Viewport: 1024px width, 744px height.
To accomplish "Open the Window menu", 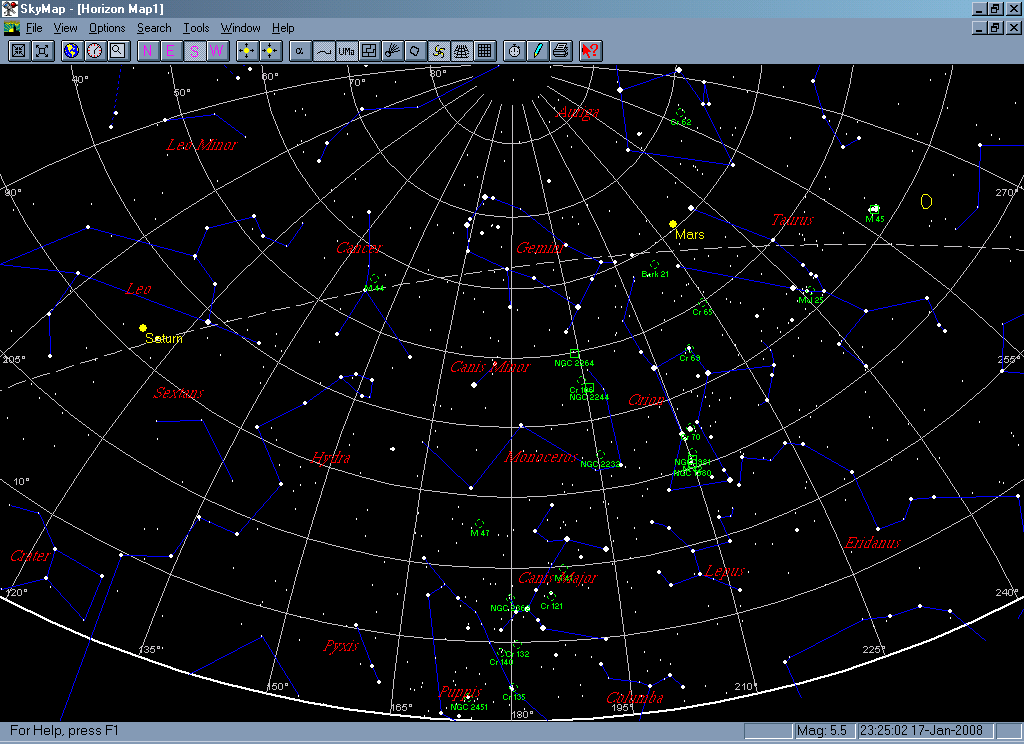I will click(240, 28).
